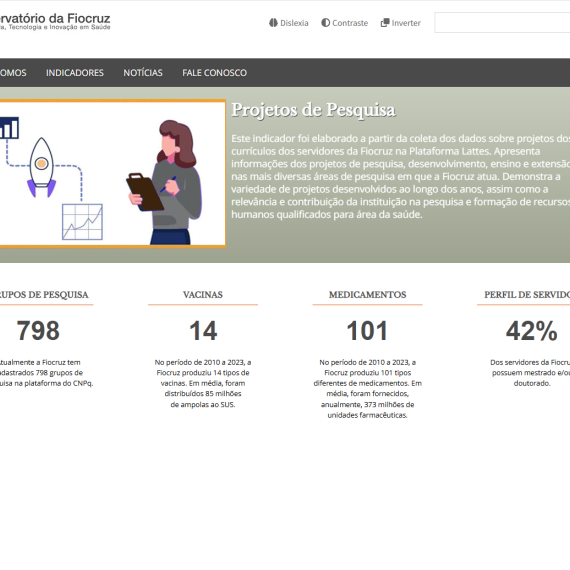Click the text 'distribuídos 85 milhões'
This screenshot has height=570, width=570.
[x=203, y=394]
